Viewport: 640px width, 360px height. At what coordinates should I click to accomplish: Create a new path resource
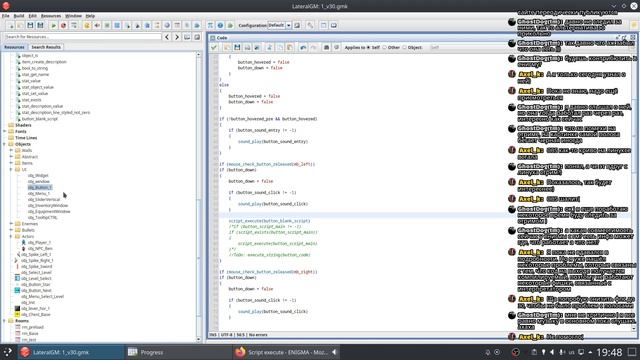tap(117, 25)
